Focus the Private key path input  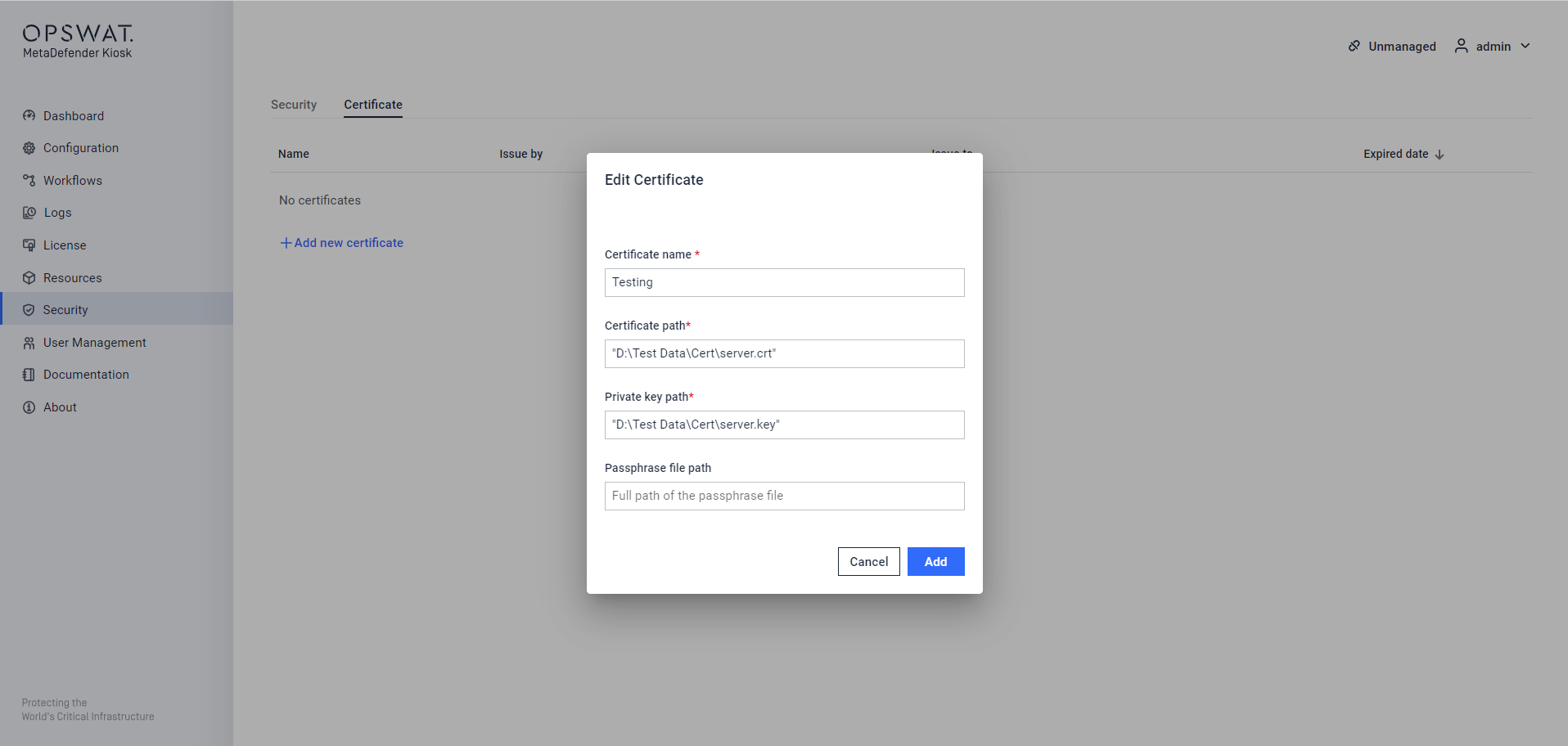point(784,425)
